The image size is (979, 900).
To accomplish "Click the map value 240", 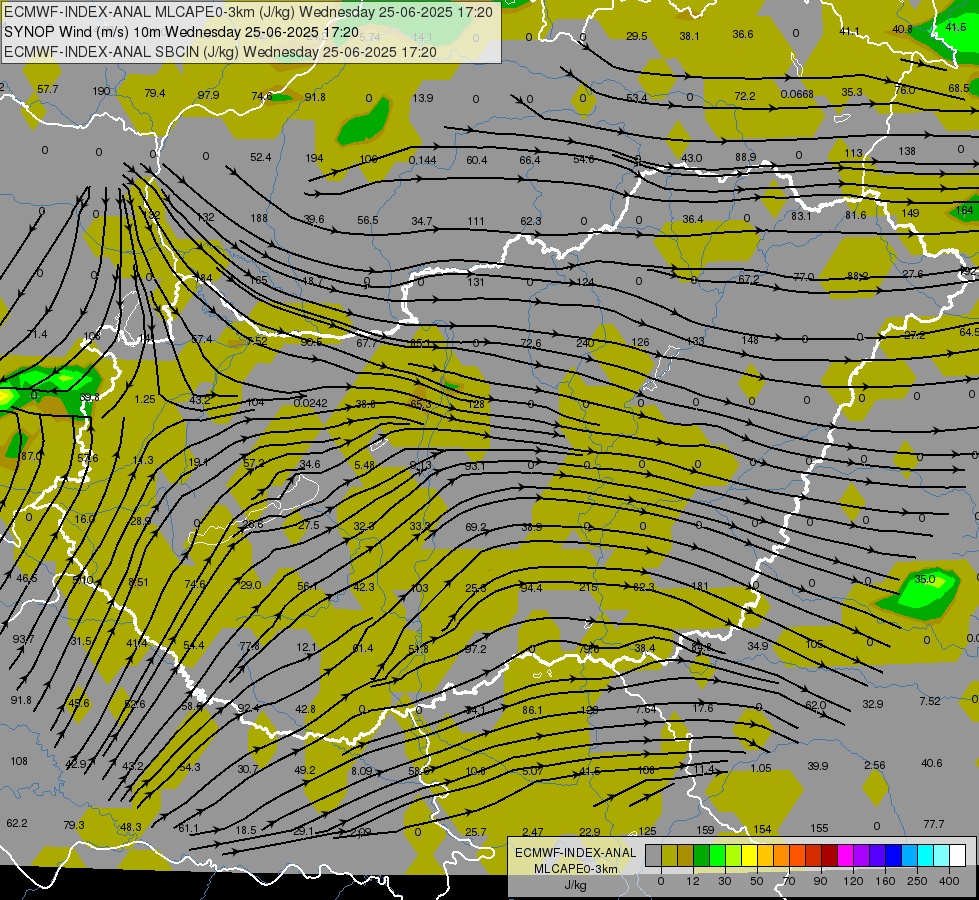I will coord(585,343).
